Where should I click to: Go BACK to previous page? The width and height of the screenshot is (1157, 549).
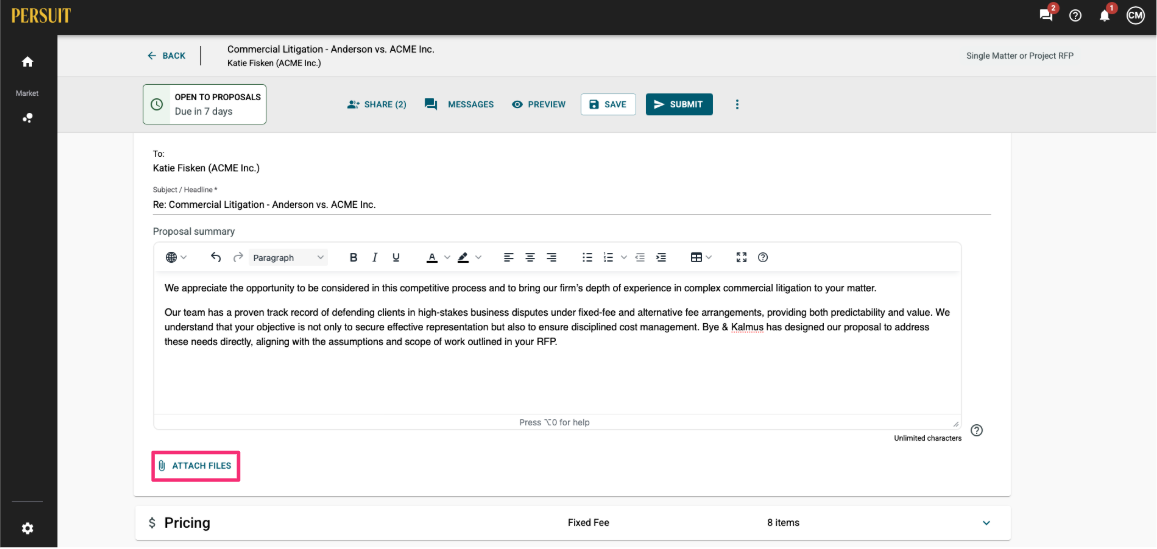coord(166,55)
